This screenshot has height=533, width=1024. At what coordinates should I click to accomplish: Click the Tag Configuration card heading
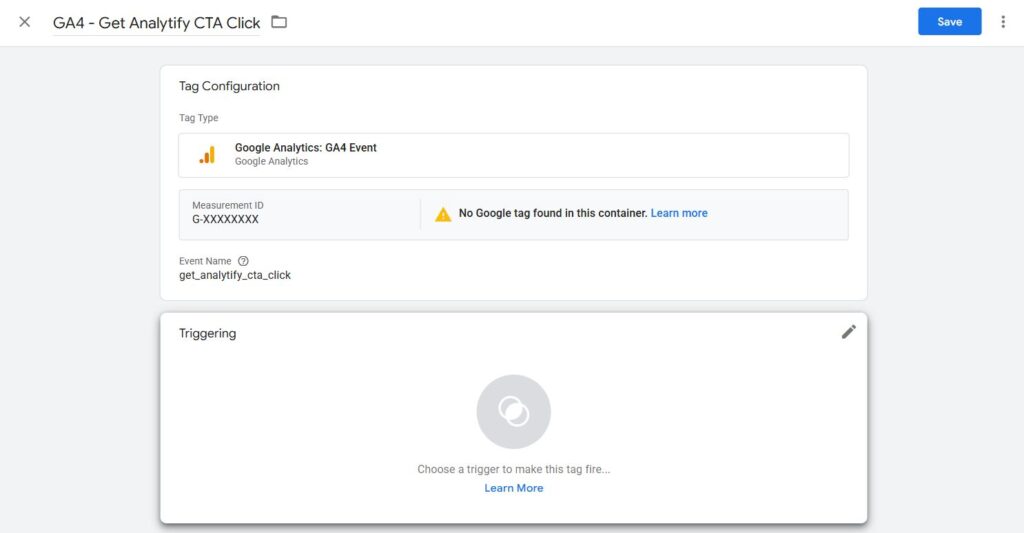229,86
